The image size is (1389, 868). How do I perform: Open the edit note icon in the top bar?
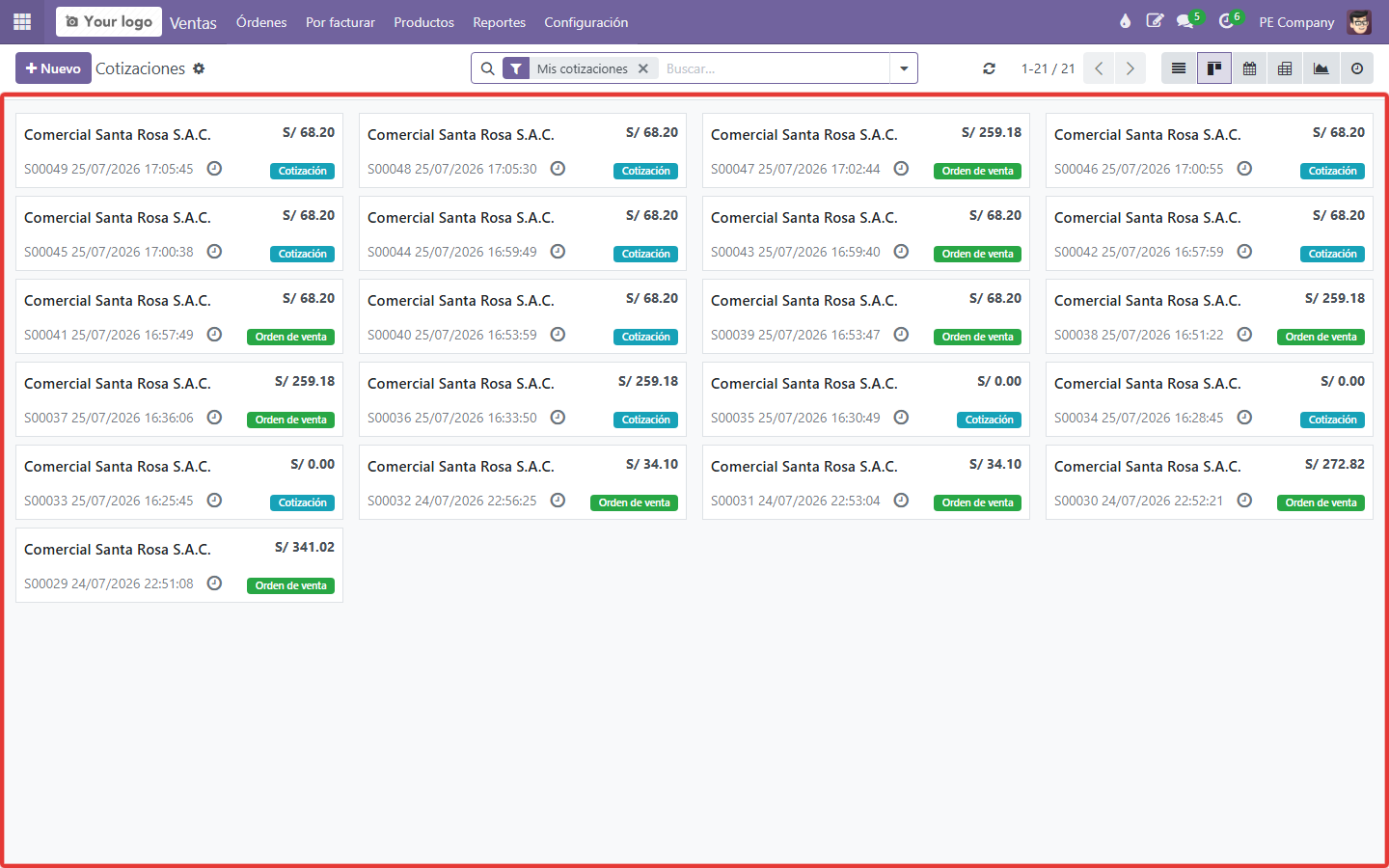point(1155,21)
